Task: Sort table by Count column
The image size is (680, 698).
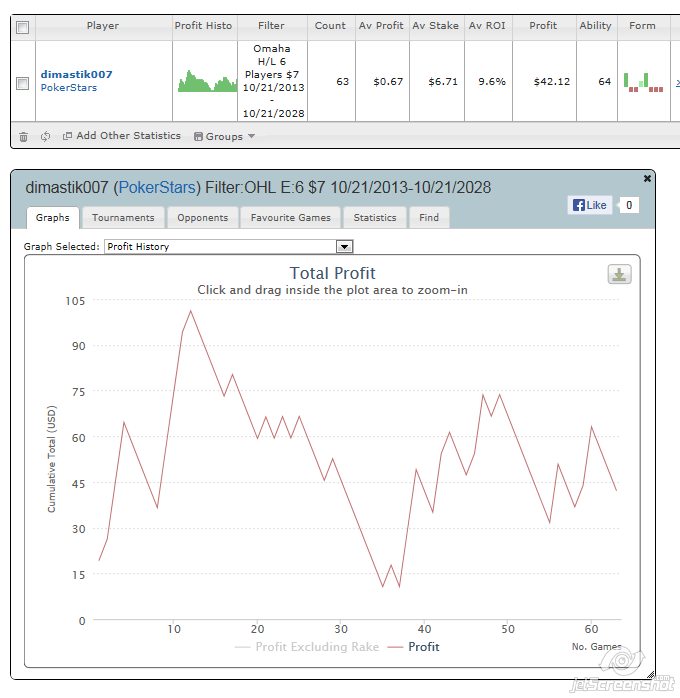Action: coord(330,26)
